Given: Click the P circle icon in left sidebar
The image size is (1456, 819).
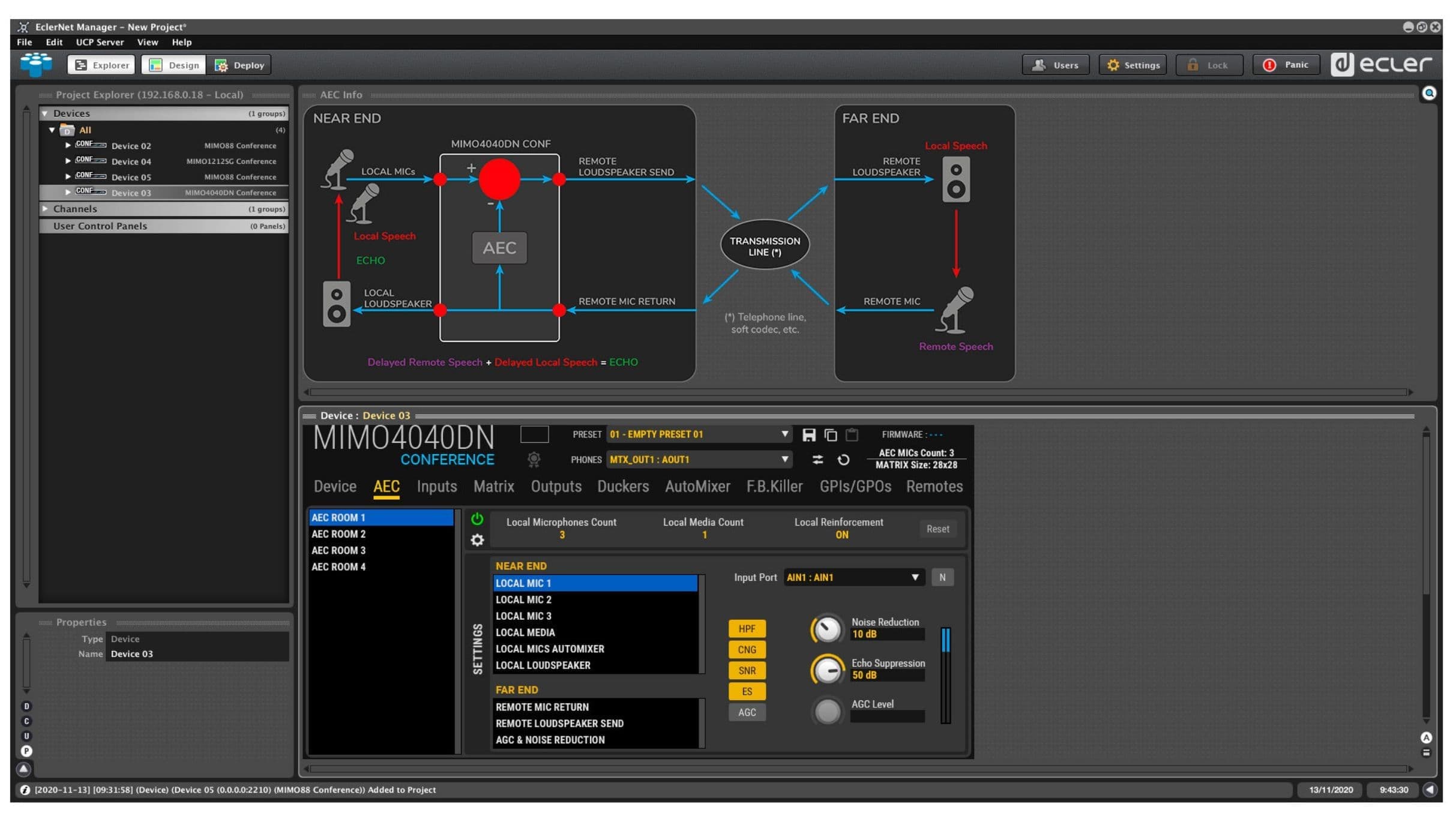Looking at the screenshot, I should (x=26, y=751).
